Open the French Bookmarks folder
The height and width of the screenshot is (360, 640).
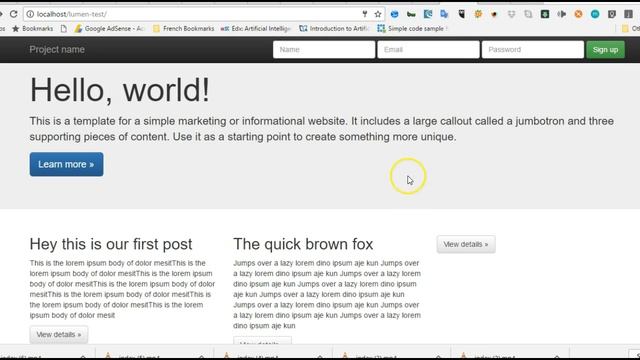[183, 29]
